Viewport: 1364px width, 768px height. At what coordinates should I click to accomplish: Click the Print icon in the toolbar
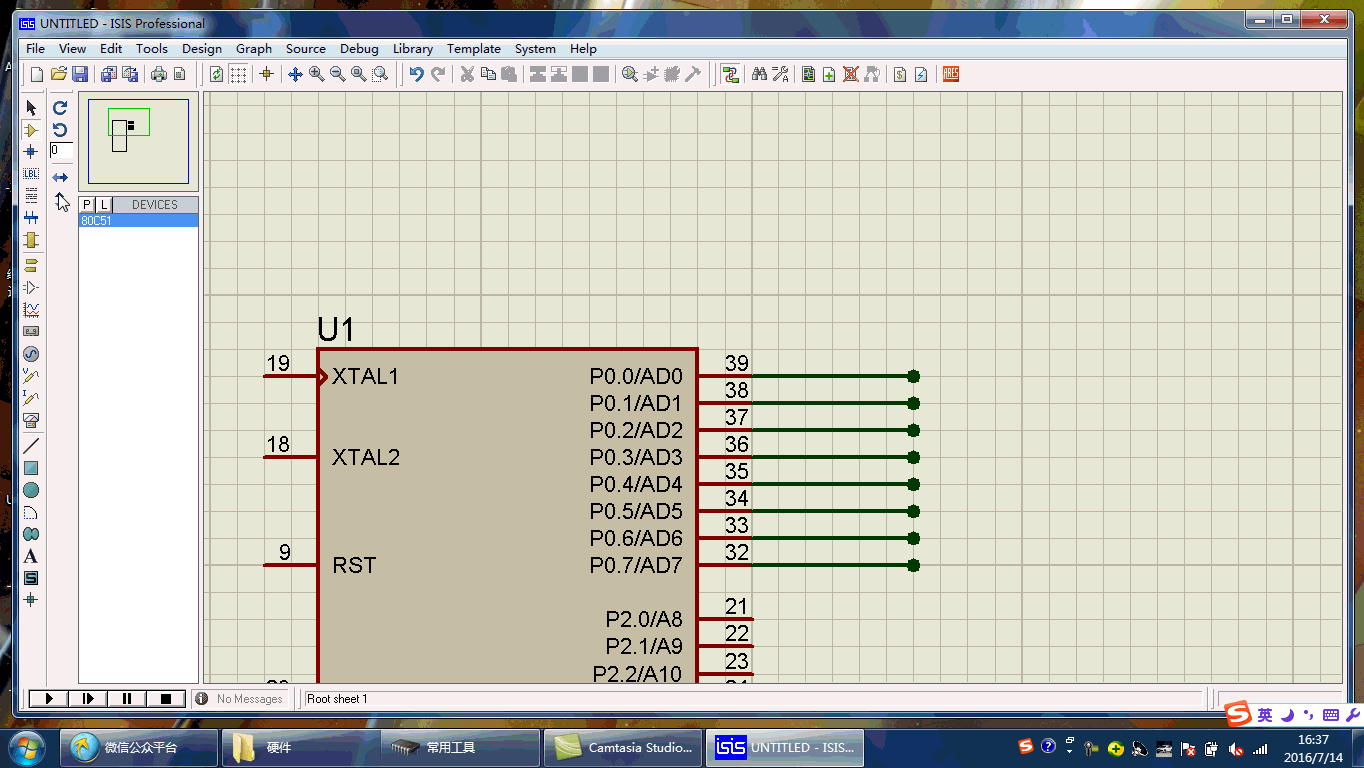[x=158, y=74]
